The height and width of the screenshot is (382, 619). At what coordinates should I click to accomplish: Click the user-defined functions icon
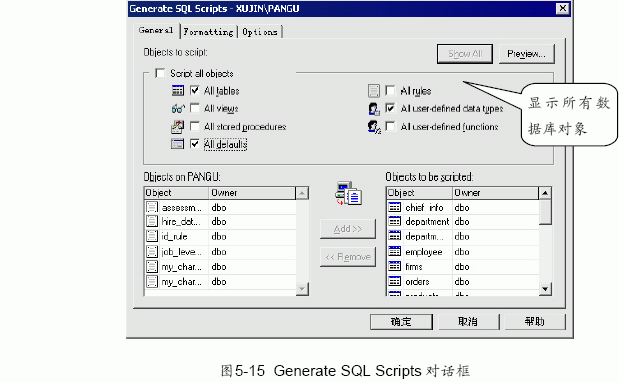coord(374,127)
